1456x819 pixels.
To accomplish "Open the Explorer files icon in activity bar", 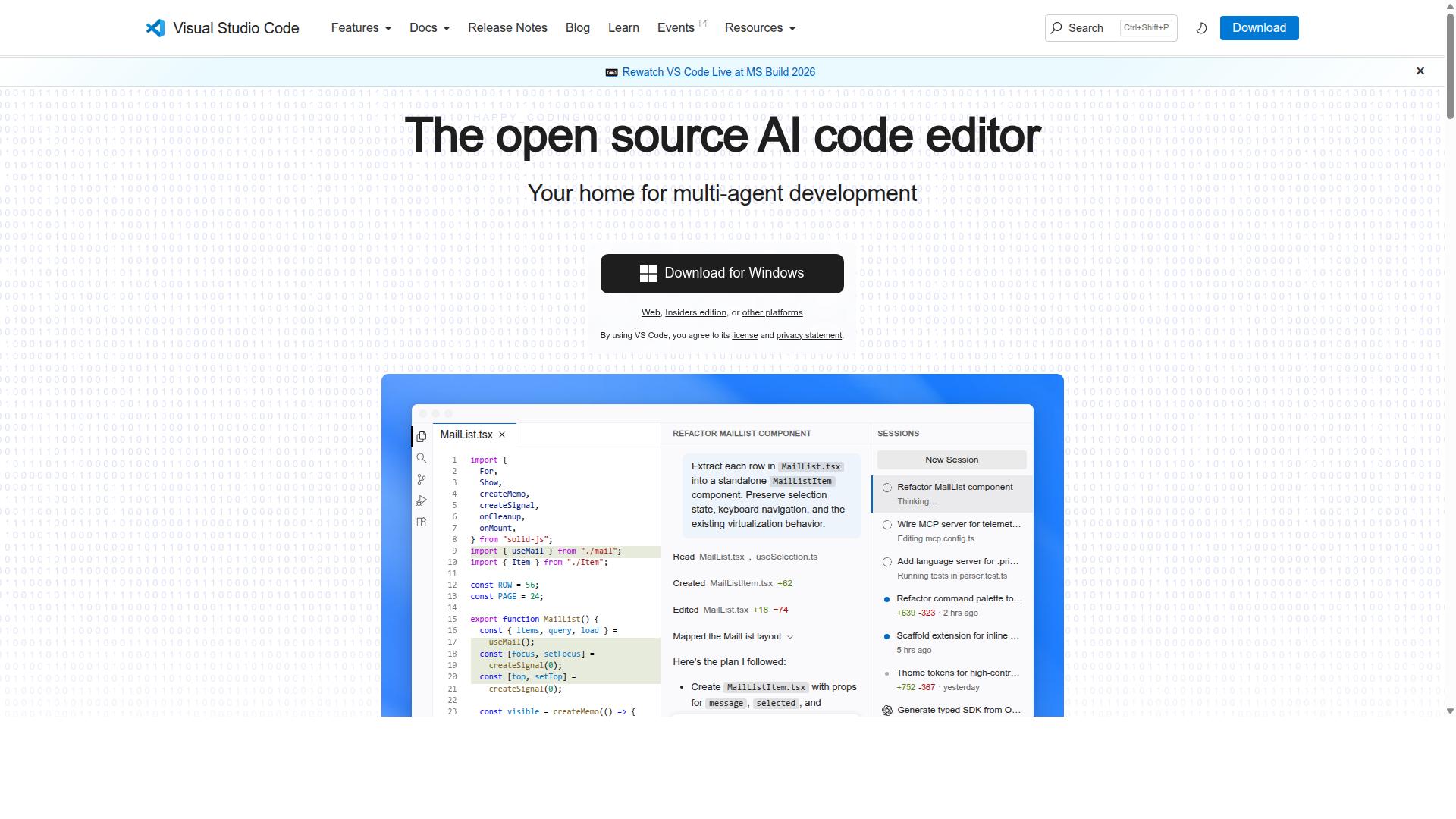I will pos(422,437).
